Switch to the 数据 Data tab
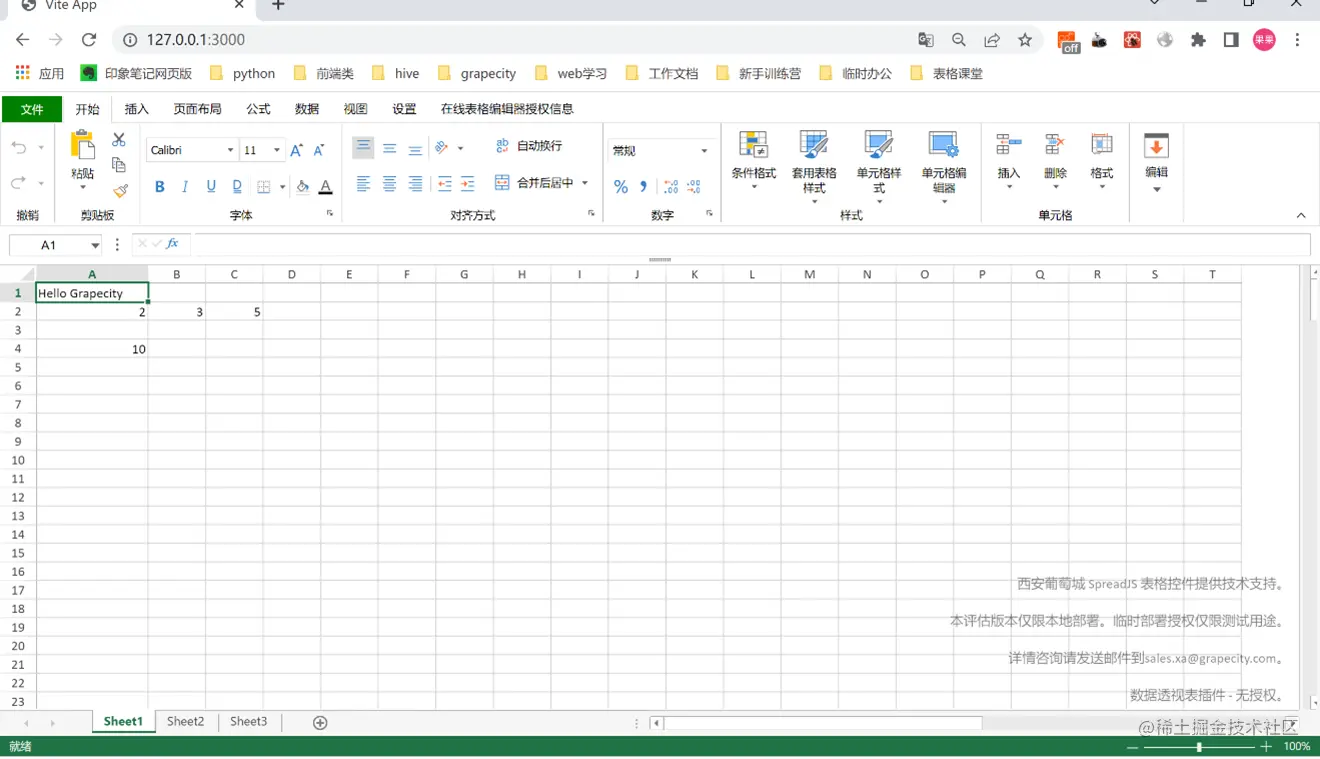 click(307, 109)
